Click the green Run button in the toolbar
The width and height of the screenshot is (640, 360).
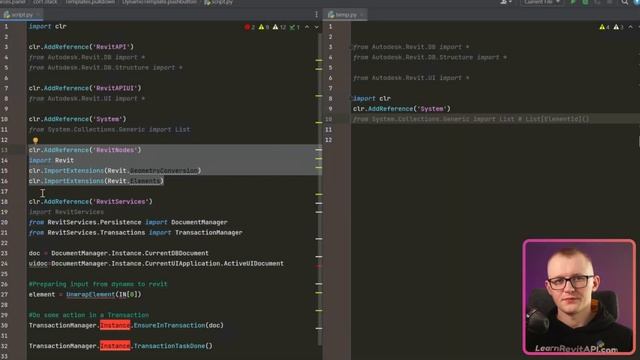[x=573, y=2]
